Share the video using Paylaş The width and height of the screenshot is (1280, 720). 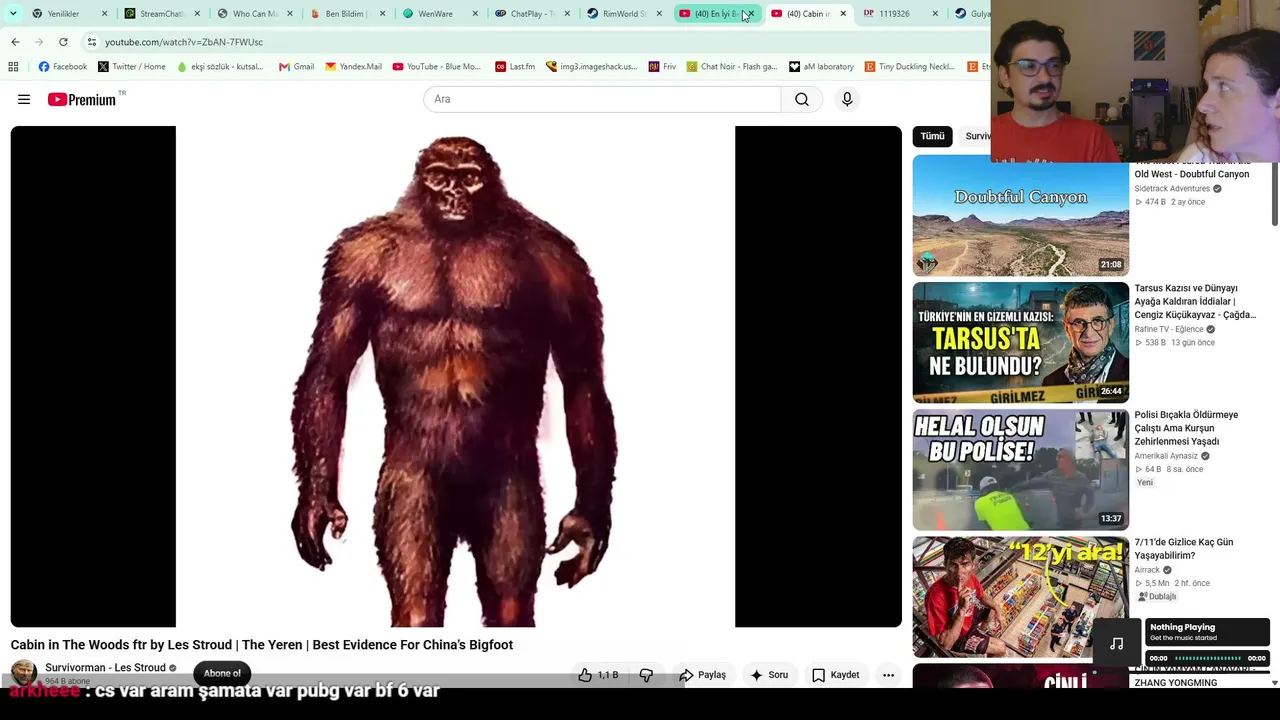[702, 675]
